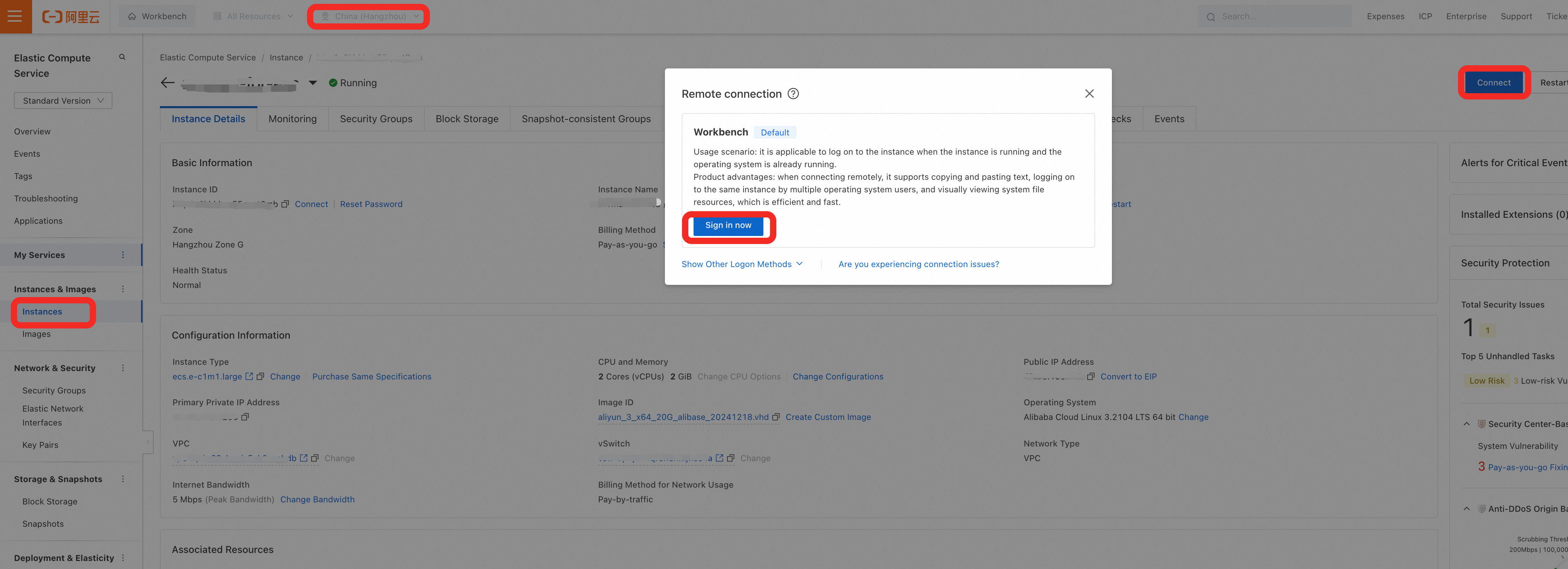The height and width of the screenshot is (569, 1568).
Task: Click the Sign in now button
Action: [728, 226]
